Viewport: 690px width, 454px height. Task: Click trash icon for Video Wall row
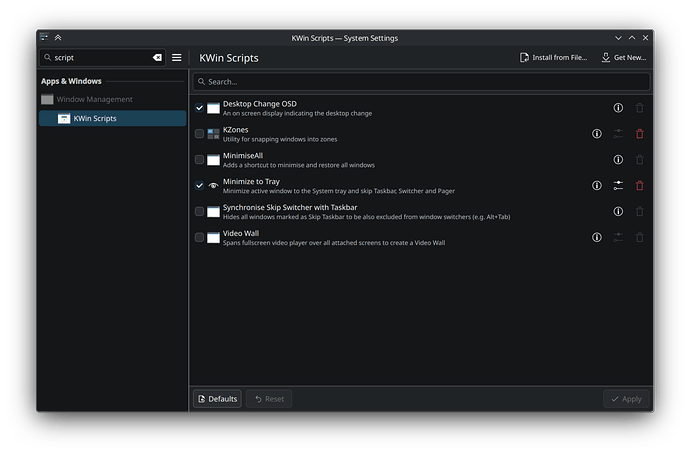point(639,238)
